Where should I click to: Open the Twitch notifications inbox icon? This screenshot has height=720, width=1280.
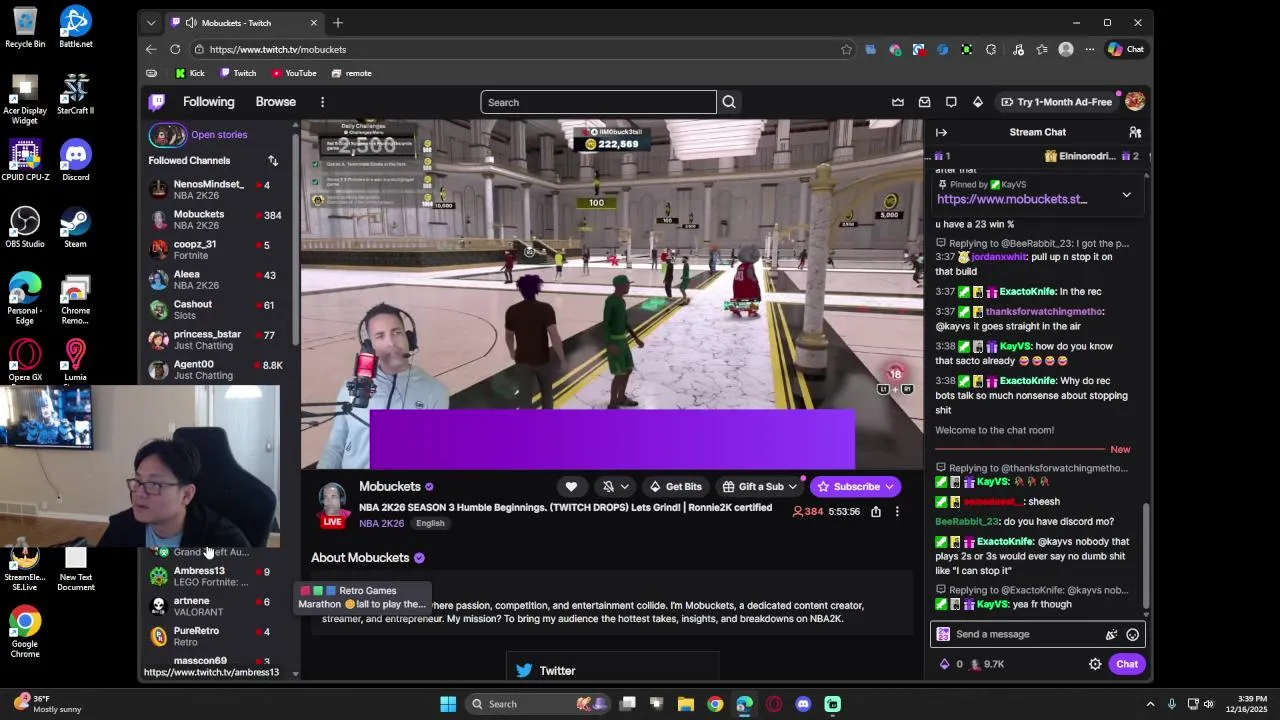click(924, 102)
